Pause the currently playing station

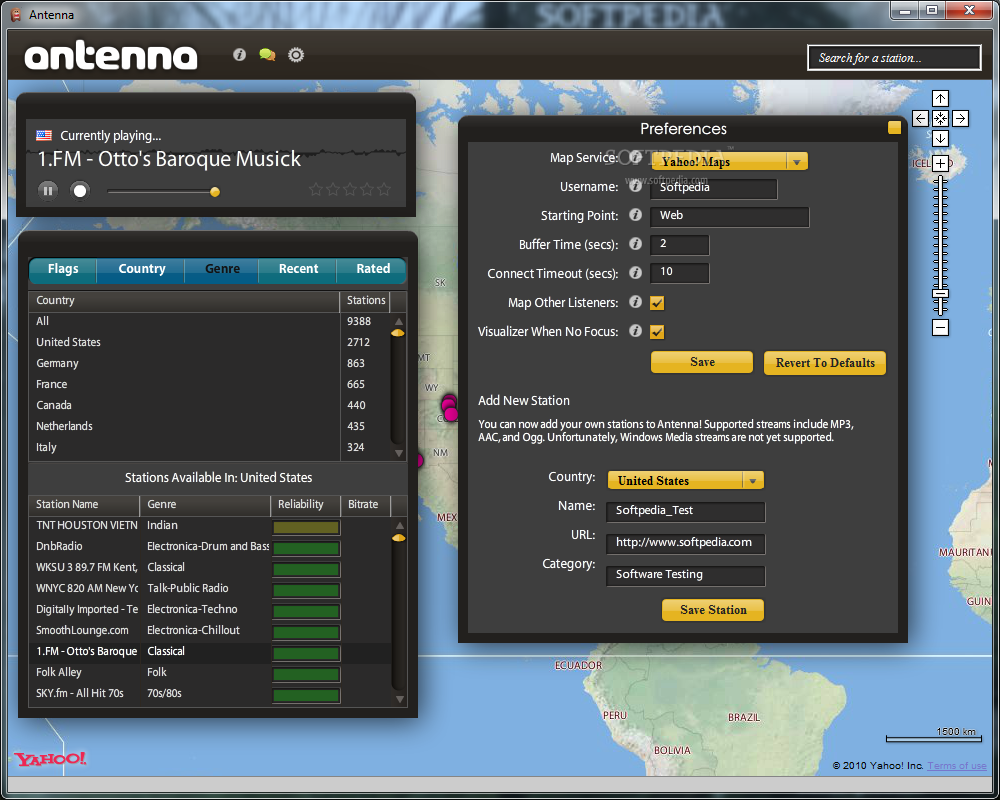48,190
